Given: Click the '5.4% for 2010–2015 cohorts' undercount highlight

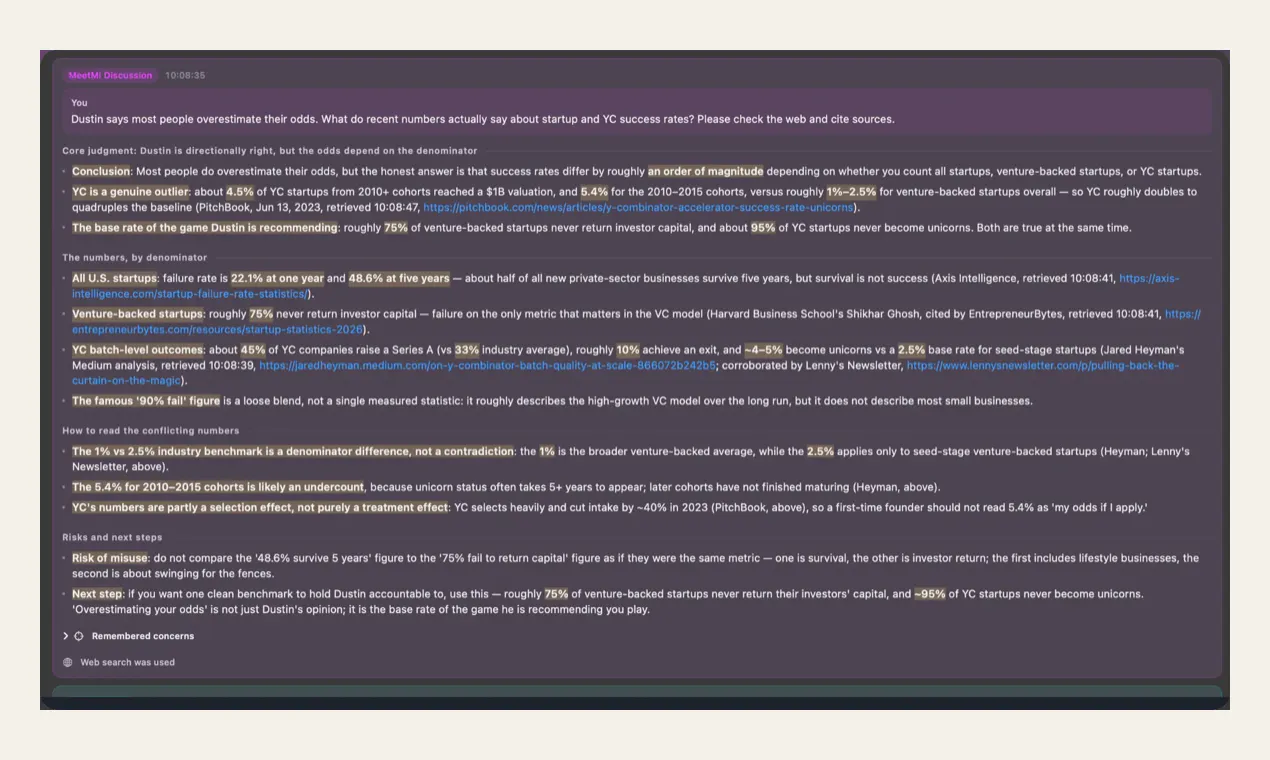Looking at the screenshot, I should (x=218, y=488).
